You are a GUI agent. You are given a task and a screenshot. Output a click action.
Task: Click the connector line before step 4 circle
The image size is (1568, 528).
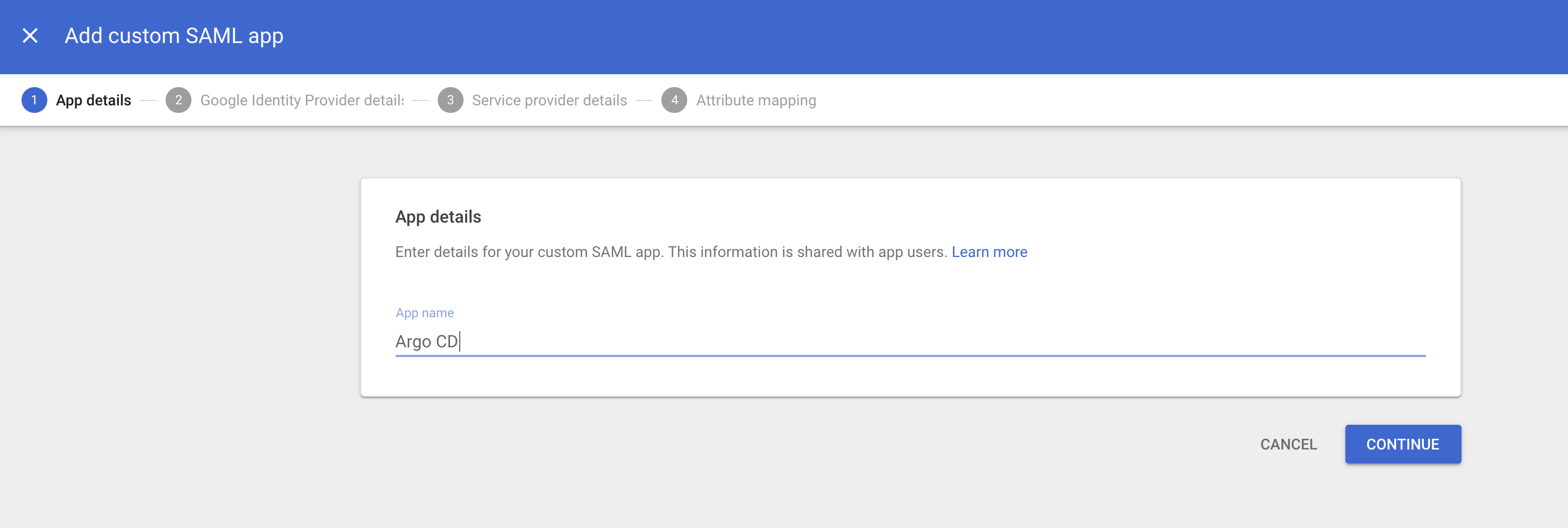(644, 101)
